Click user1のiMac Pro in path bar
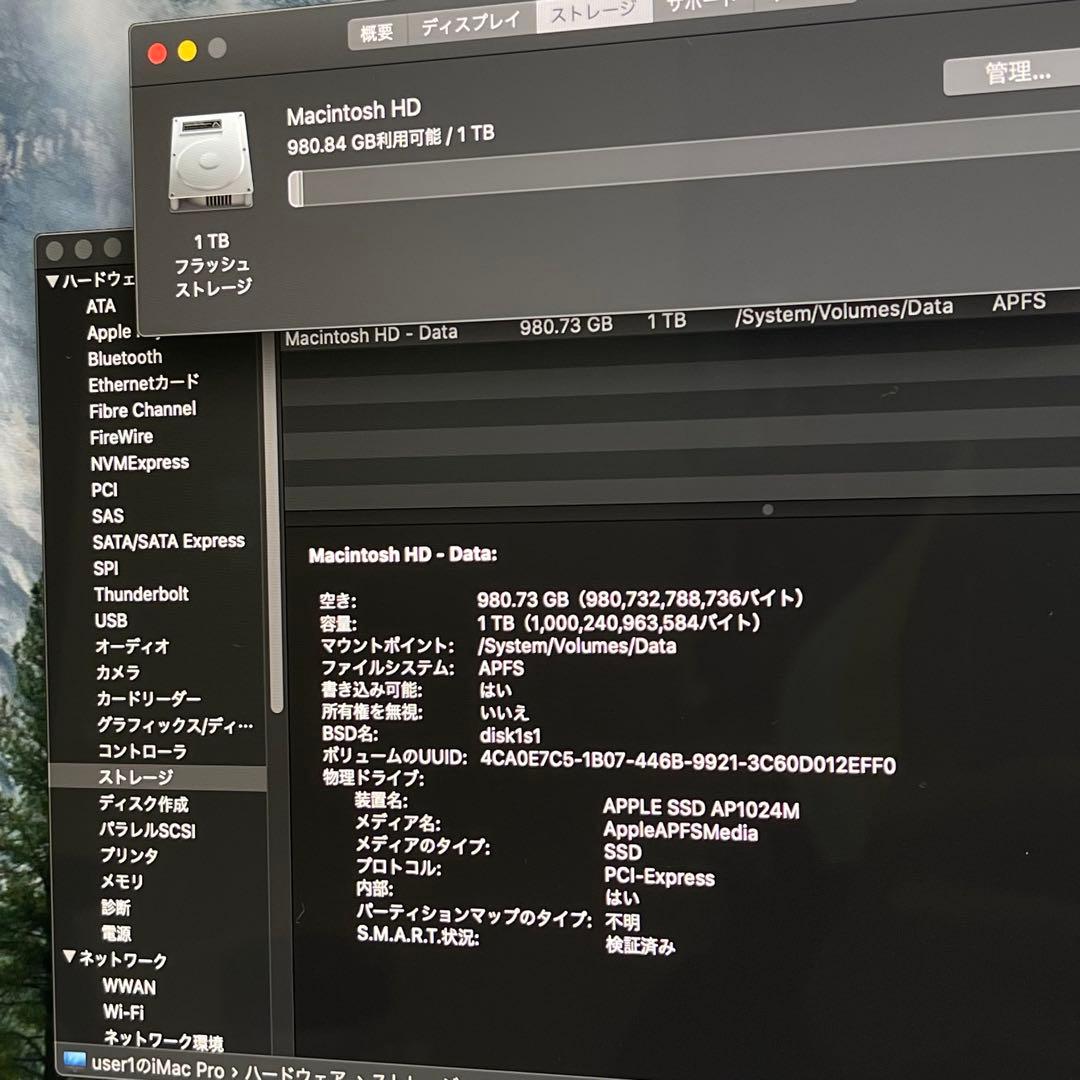The height and width of the screenshot is (1080, 1080). pos(158,1067)
